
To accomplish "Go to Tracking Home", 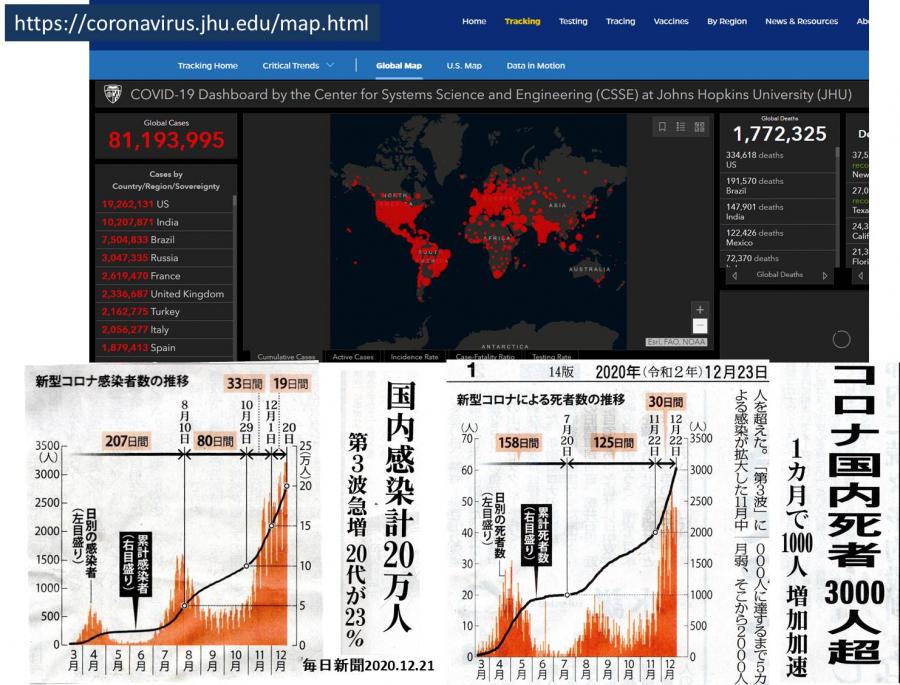I will click(208, 65).
